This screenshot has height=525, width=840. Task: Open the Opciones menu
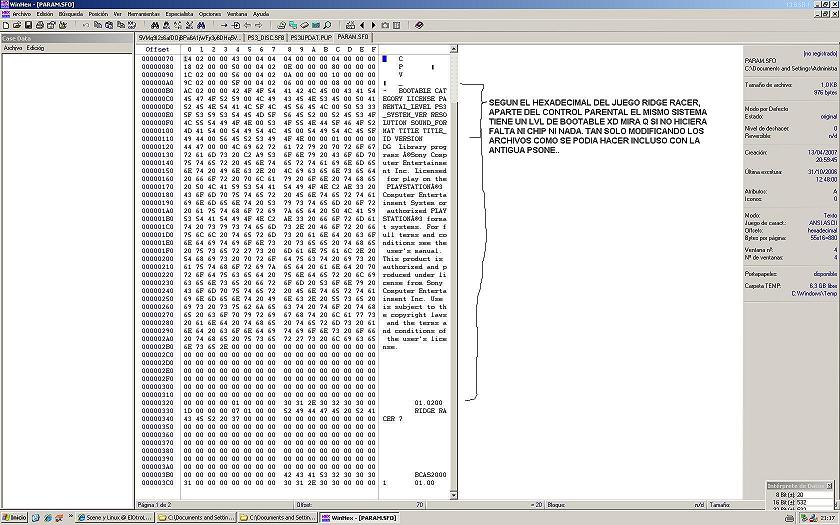(x=209, y=13)
